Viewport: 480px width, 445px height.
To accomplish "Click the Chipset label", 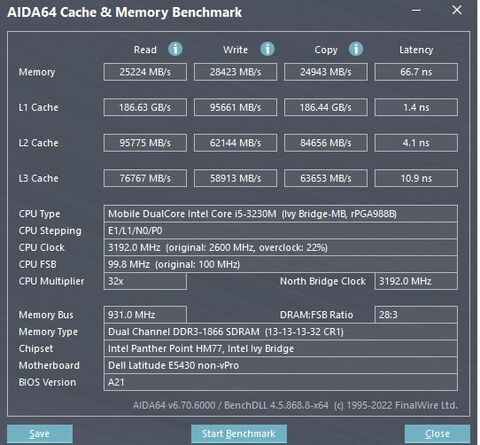I will [x=36, y=349].
